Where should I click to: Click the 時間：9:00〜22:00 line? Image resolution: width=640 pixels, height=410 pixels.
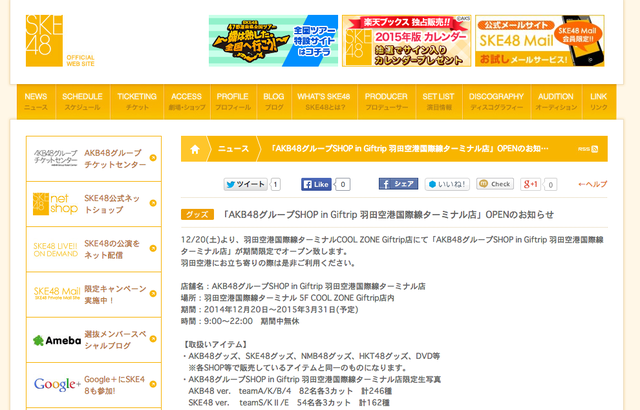(x=240, y=321)
